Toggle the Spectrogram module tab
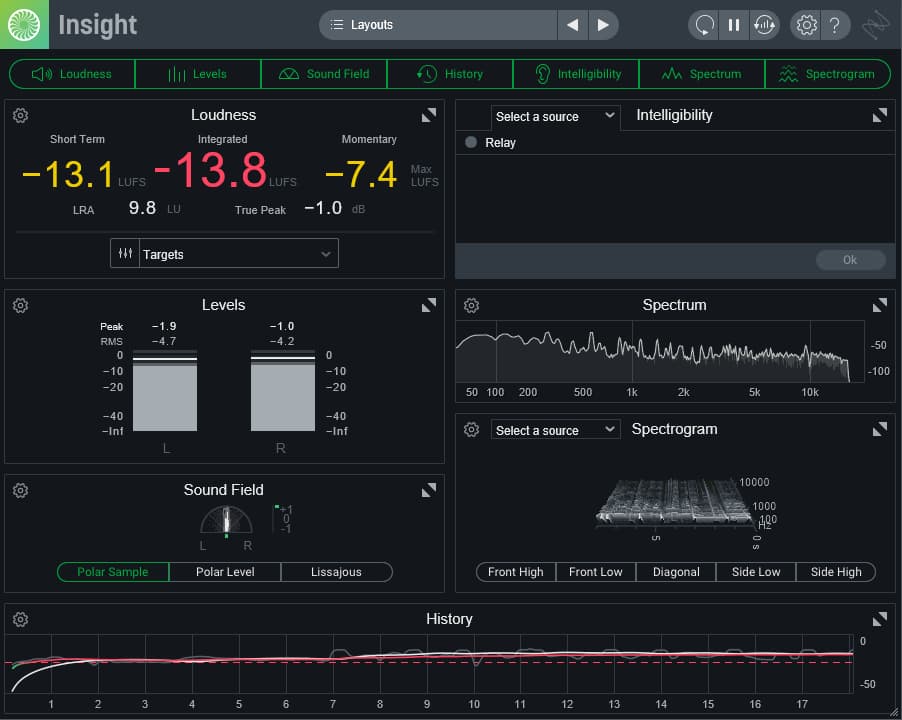Viewport: 902px width, 720px height. point(828,74)
